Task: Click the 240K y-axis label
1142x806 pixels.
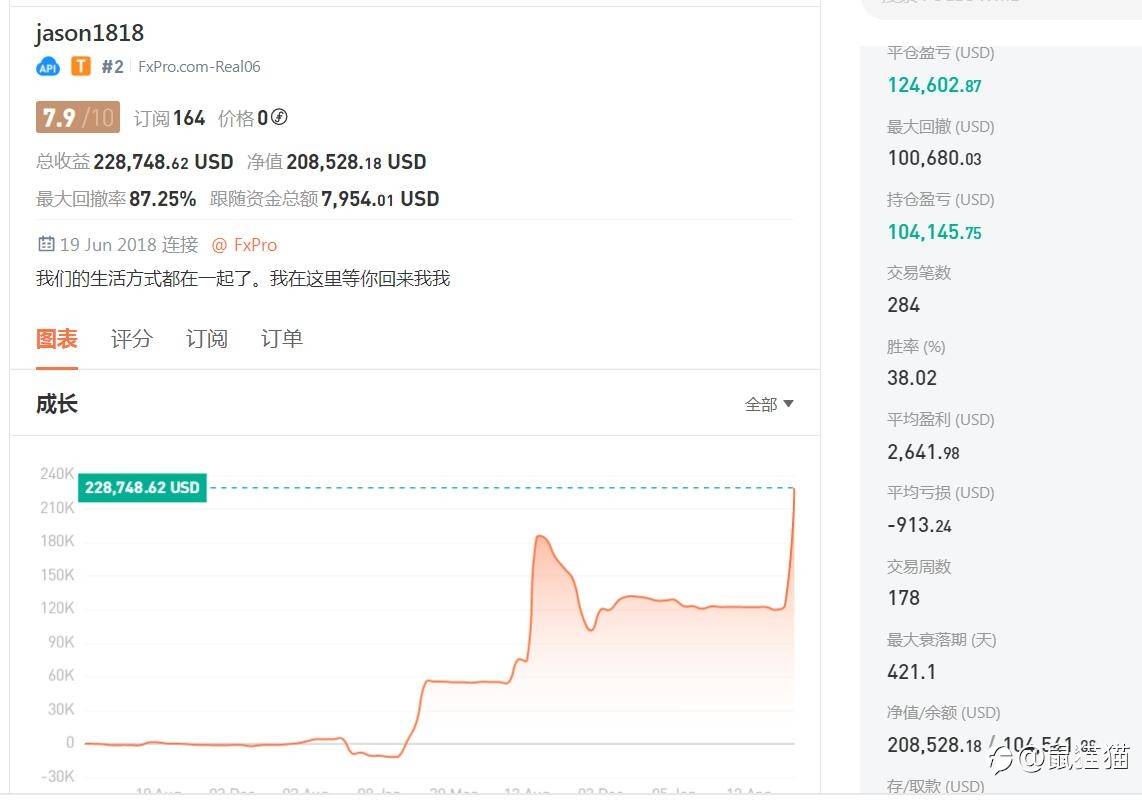Action: [57, 474]
